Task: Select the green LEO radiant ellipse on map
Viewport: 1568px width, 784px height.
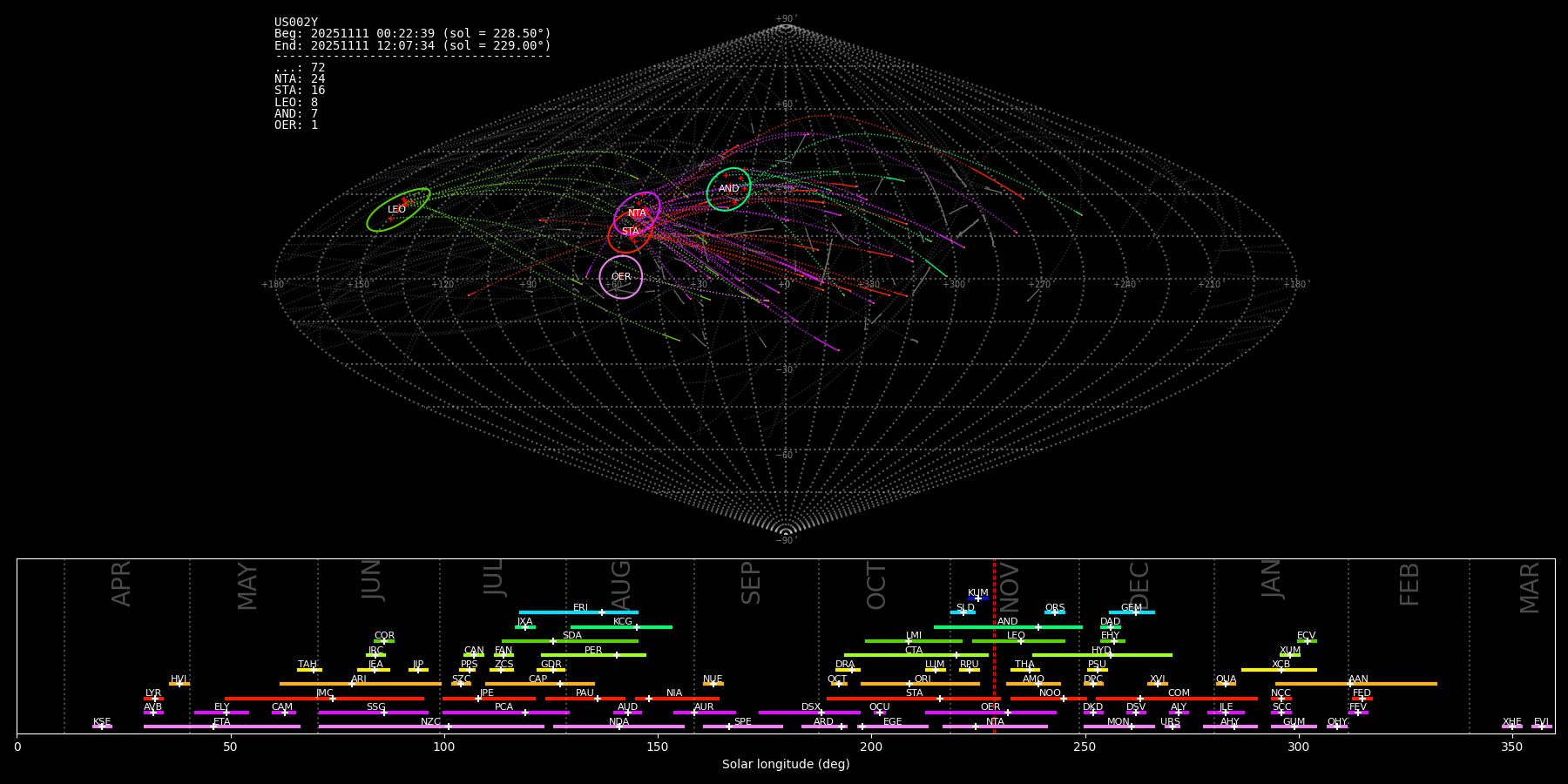Action: coord(398,210)
